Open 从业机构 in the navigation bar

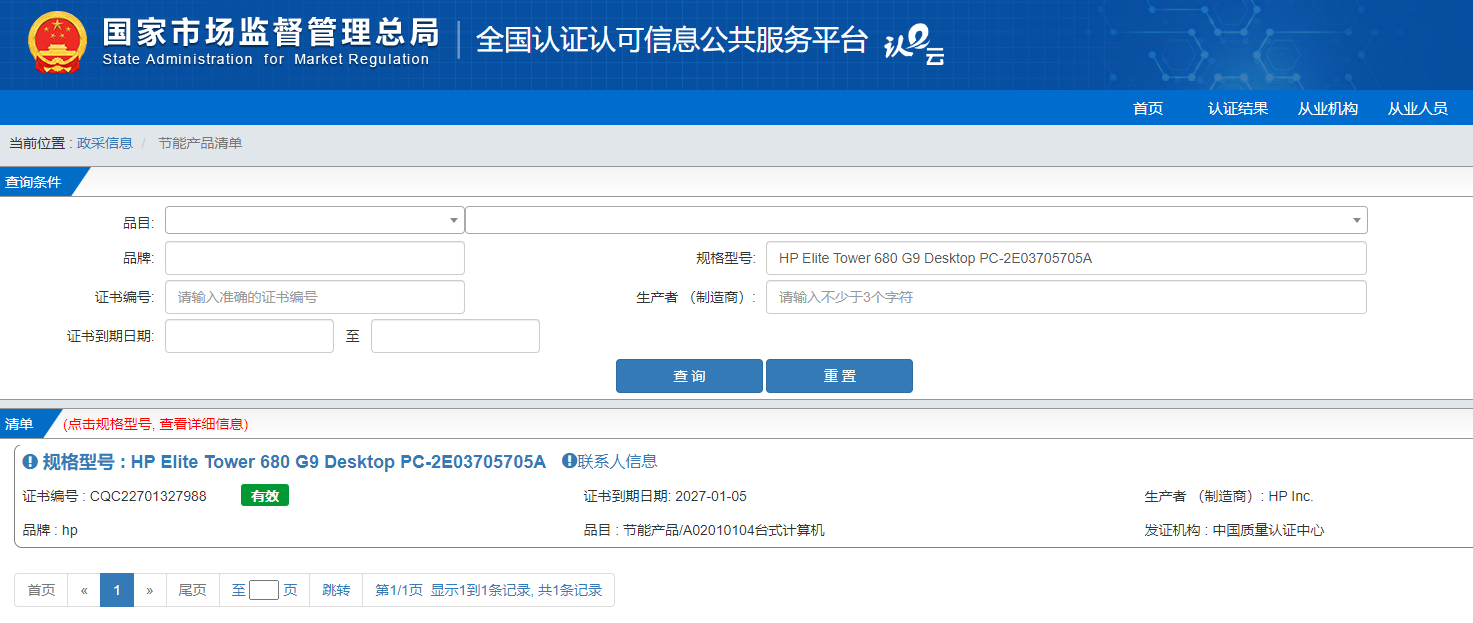(x=1328, y=108)
